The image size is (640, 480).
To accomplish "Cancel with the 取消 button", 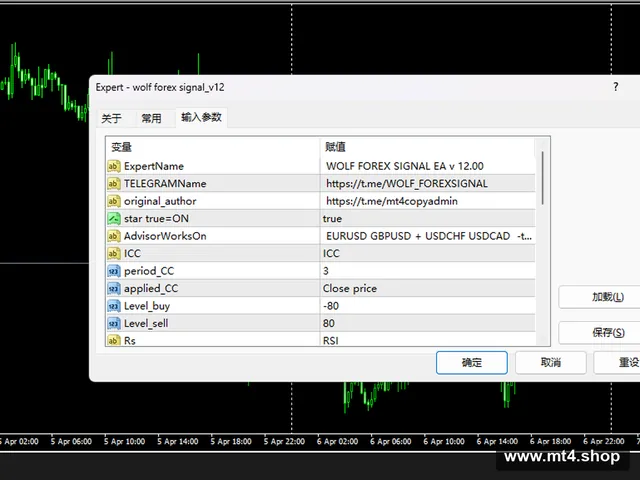I will coord(551,362).
